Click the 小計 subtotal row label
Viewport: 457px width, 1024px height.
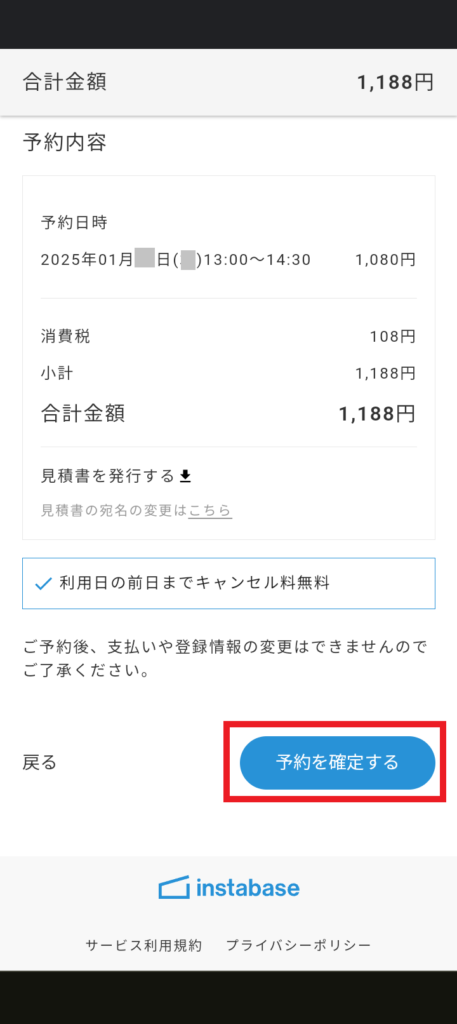[57, 374]
